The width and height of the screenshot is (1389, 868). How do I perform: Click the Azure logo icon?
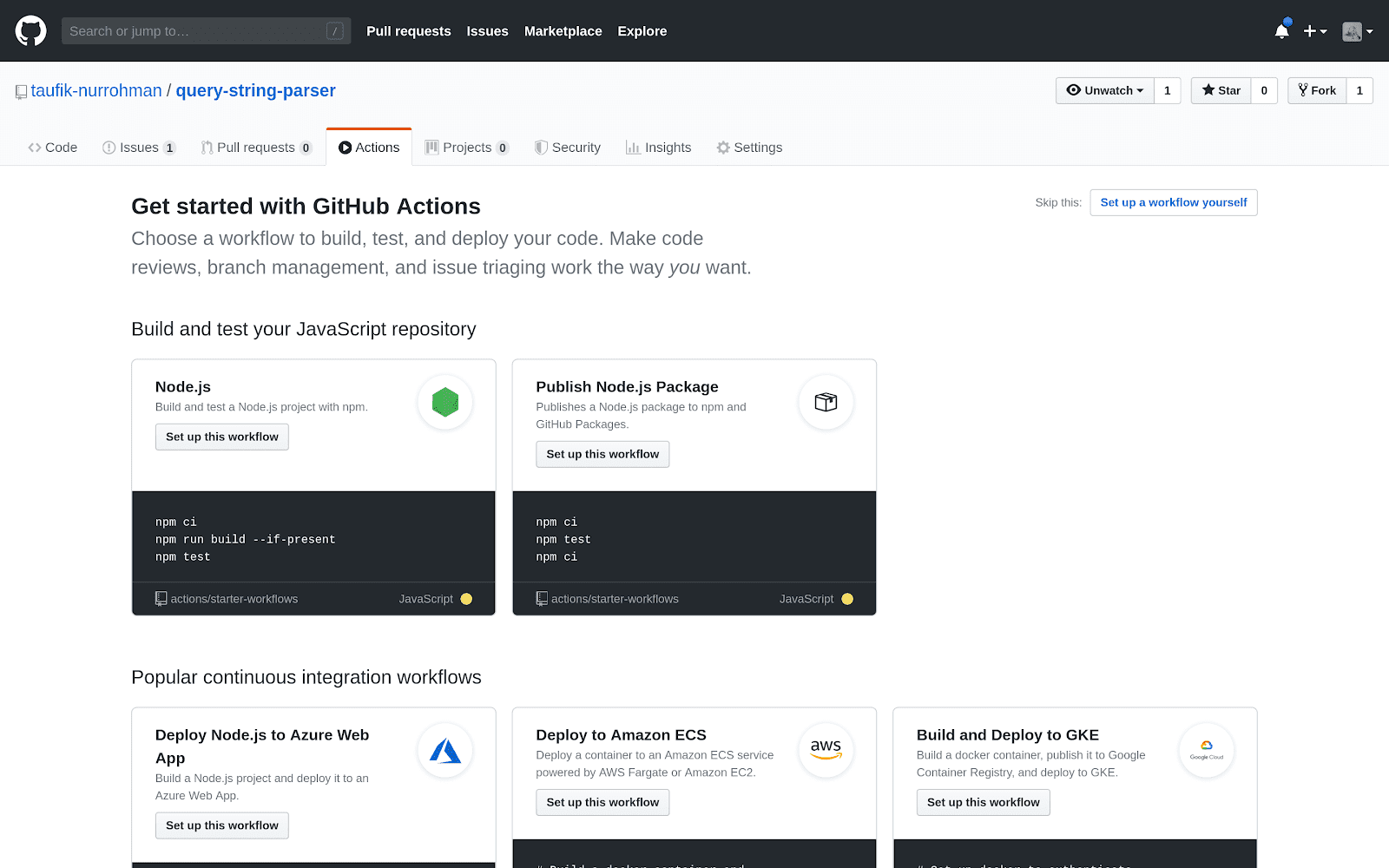pyautogui.click(x=445, y=750)
